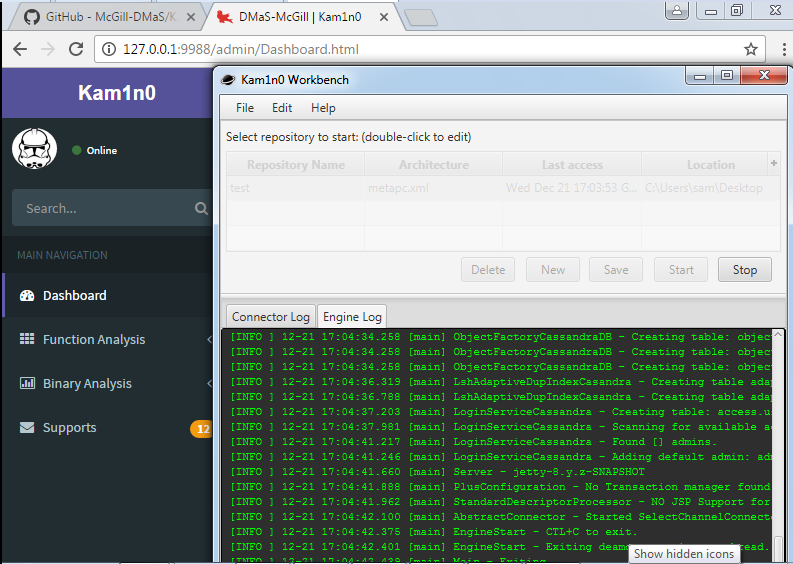Close the GitHub McGill-DMaS tab
This screenshot has width=793, height=564.
191,17
